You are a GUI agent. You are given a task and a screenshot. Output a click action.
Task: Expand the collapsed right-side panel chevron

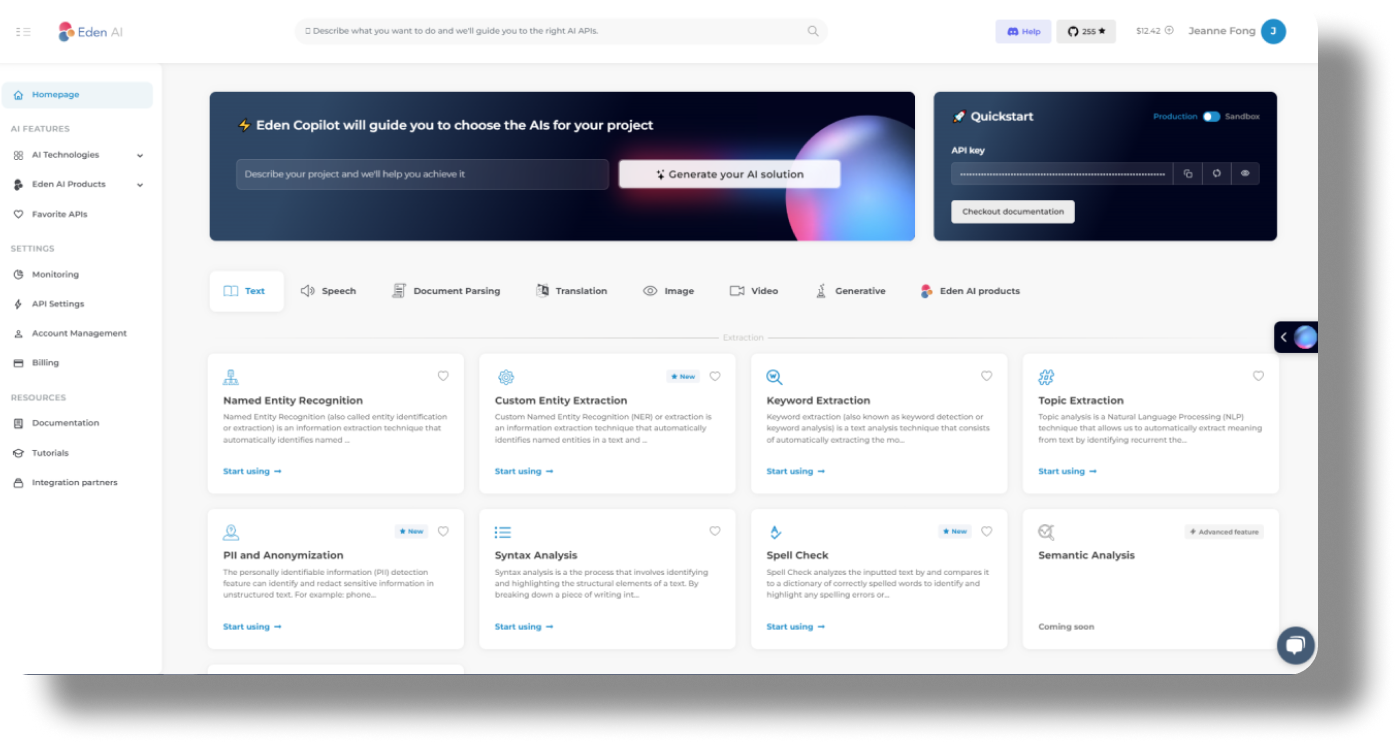point(1283,337)
